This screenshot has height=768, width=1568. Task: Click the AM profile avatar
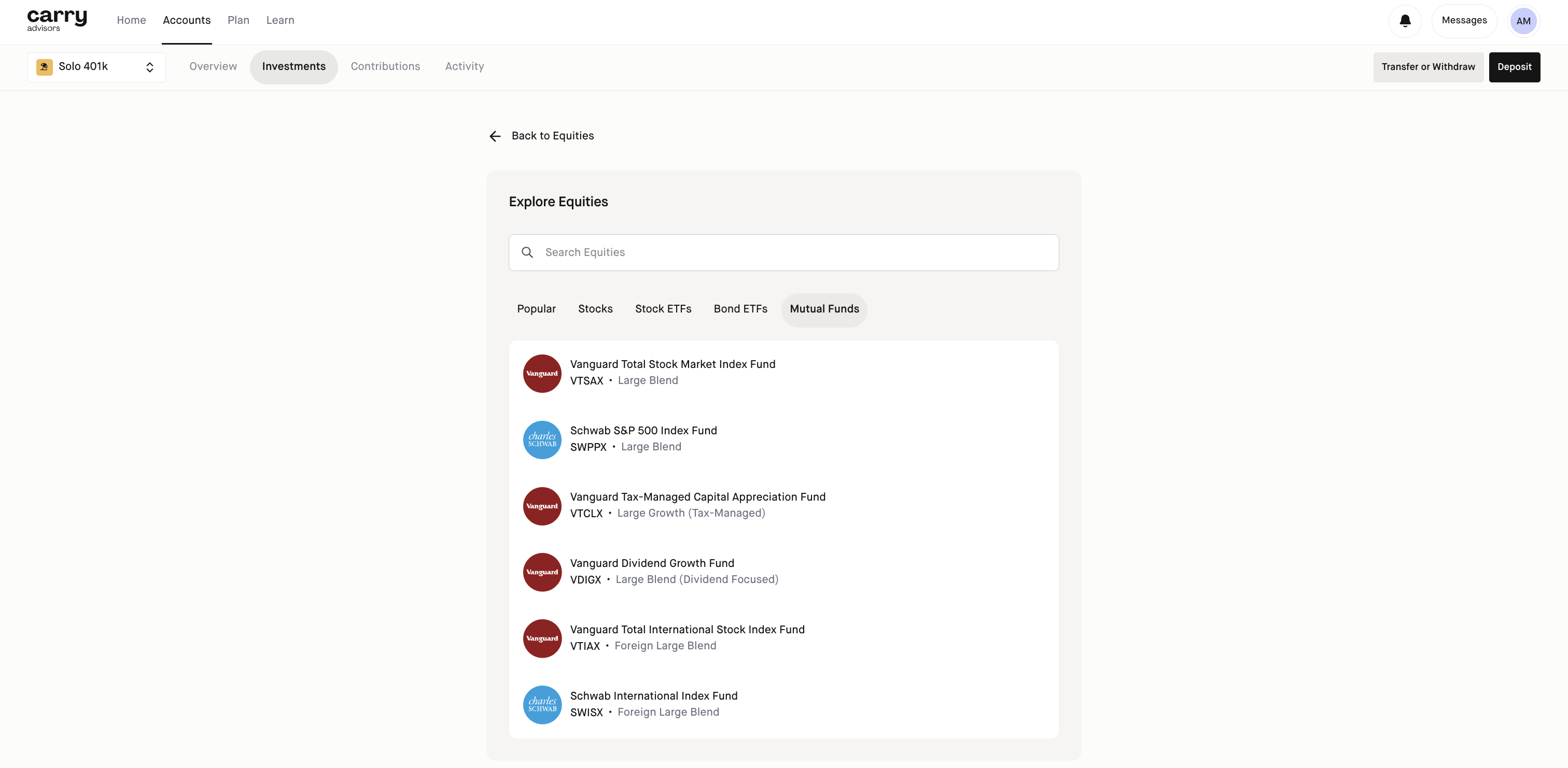pyautogui.click(x=1523, y=21)
